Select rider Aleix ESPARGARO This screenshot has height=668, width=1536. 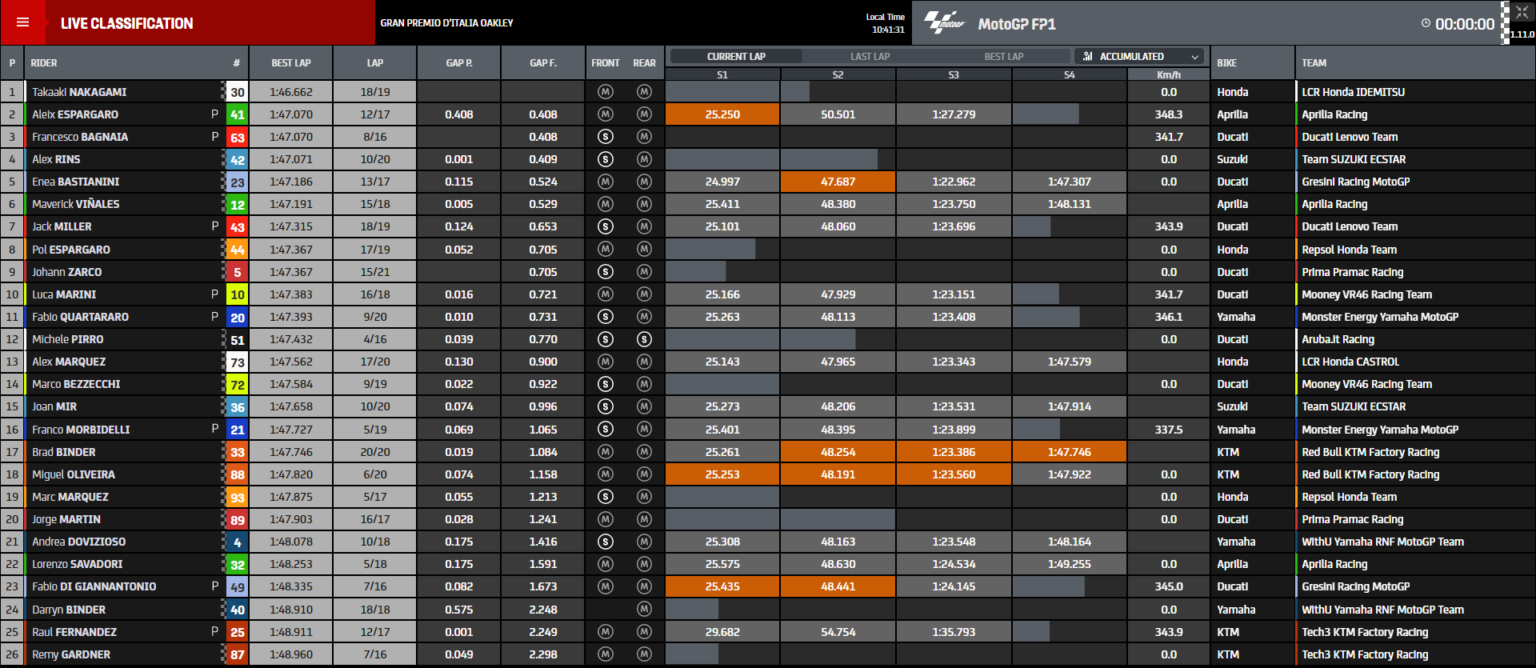coord(75,114)
